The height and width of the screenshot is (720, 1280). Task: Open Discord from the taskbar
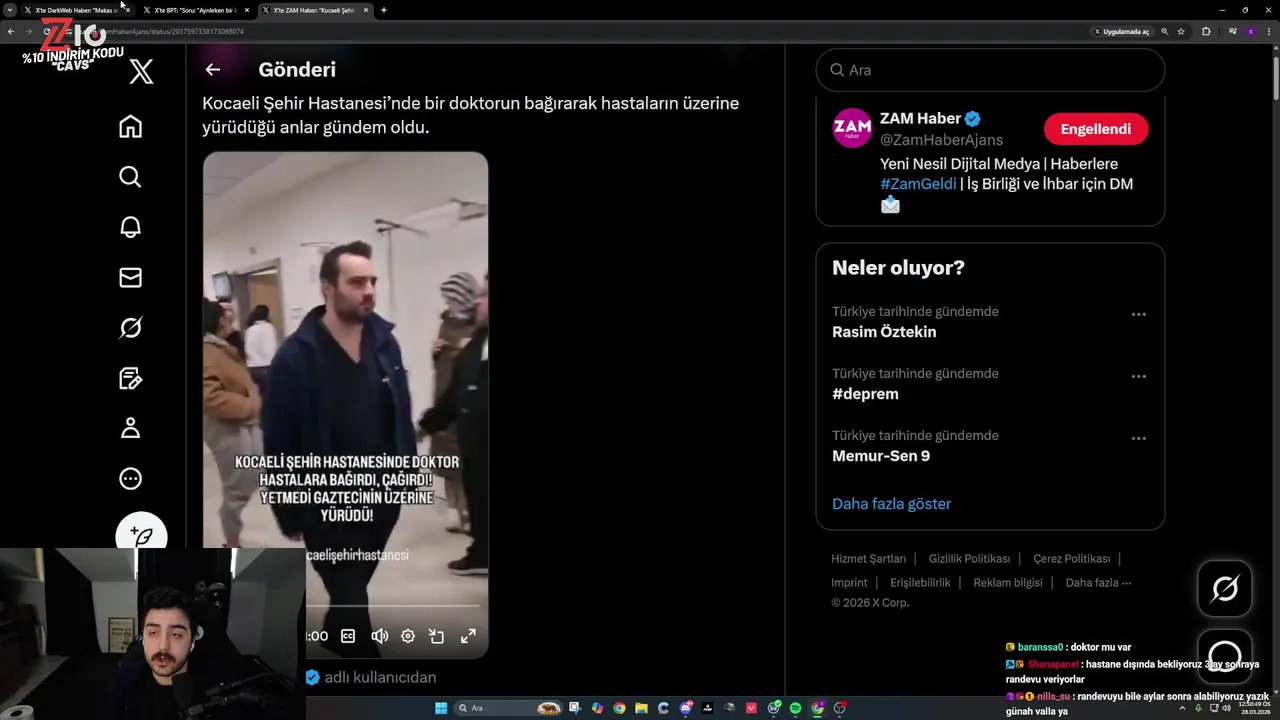tap(685, 708)
